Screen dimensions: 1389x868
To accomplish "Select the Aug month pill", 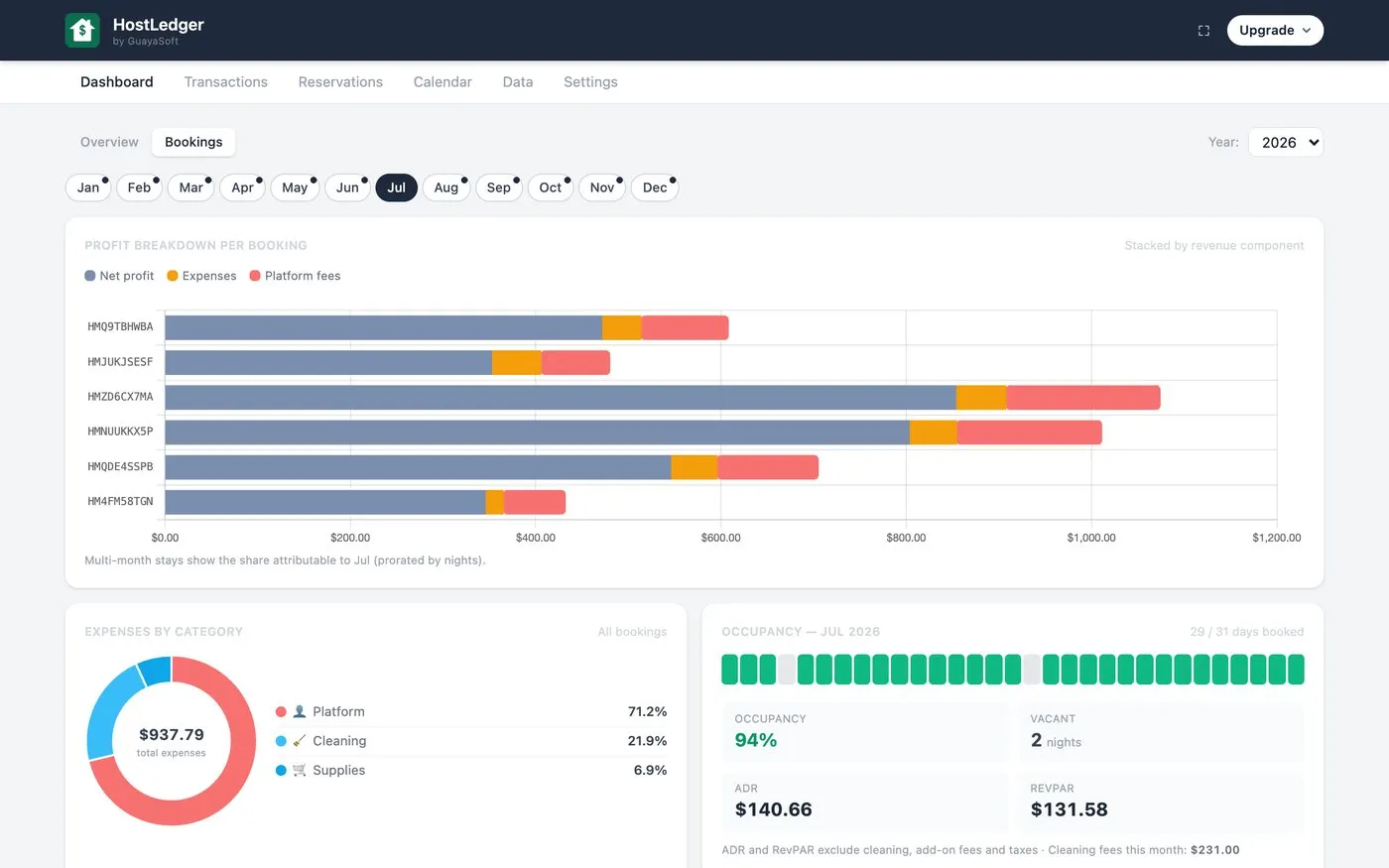I will point(446,187).
